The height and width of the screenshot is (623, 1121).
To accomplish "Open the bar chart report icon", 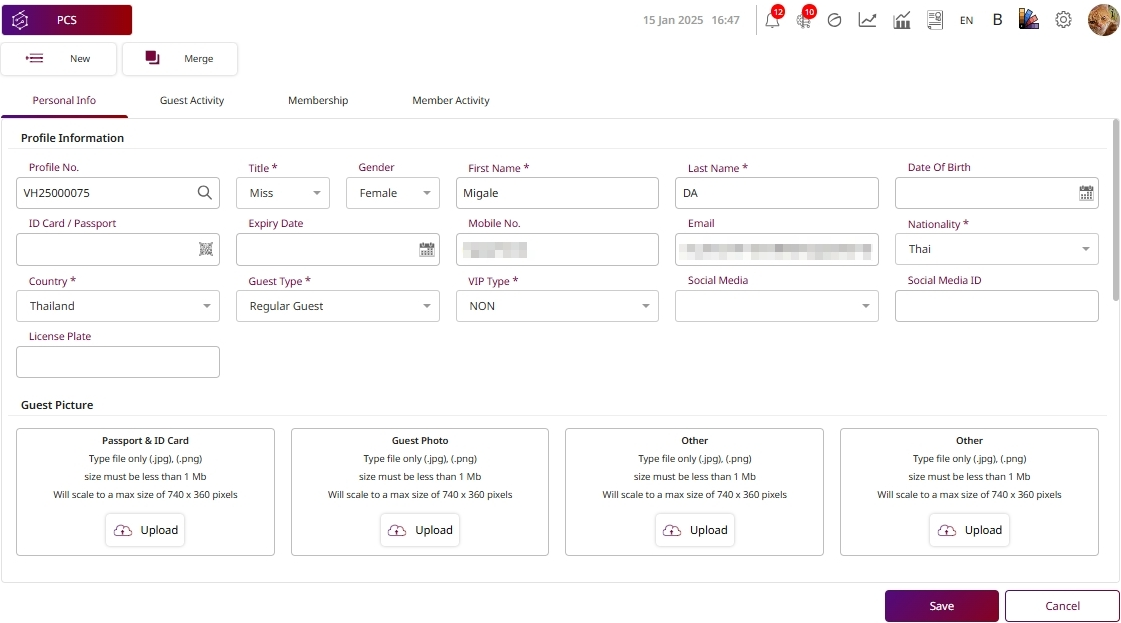I will click(901, 20).
